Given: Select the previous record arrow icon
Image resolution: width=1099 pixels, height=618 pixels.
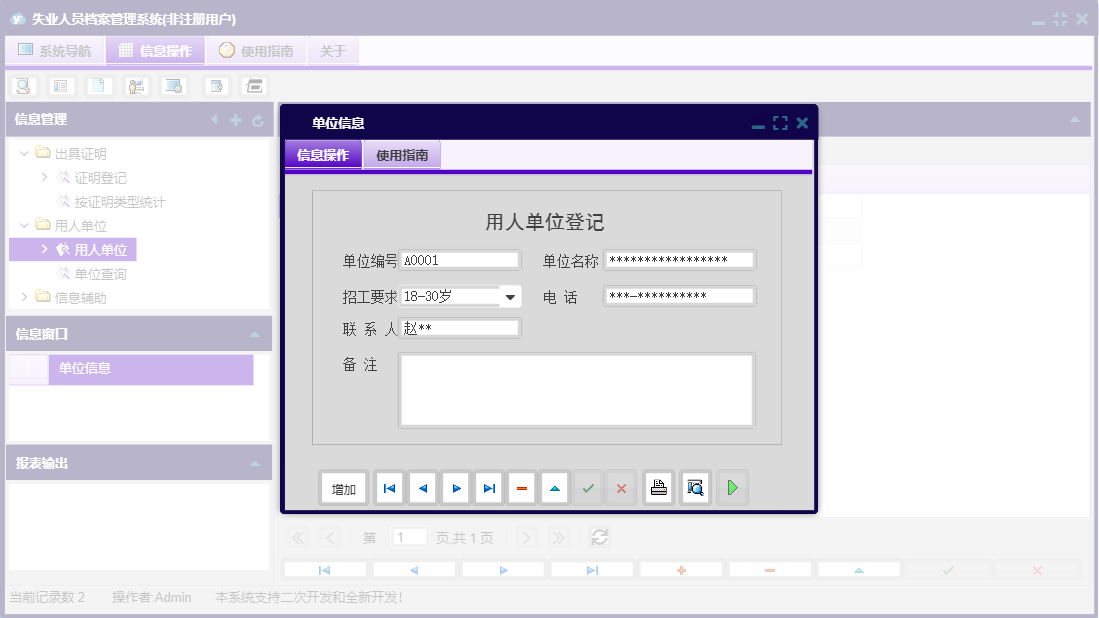Looking at the screenshot, I should 422,488.
